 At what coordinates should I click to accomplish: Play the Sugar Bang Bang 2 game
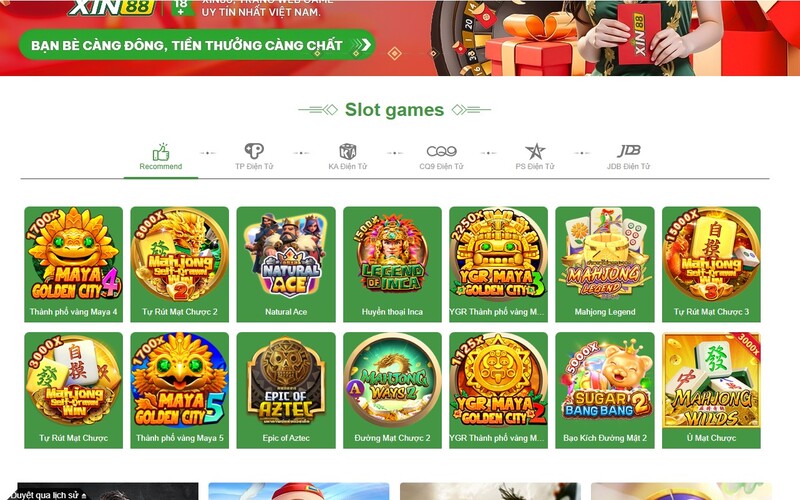click(x=605, y=390)
